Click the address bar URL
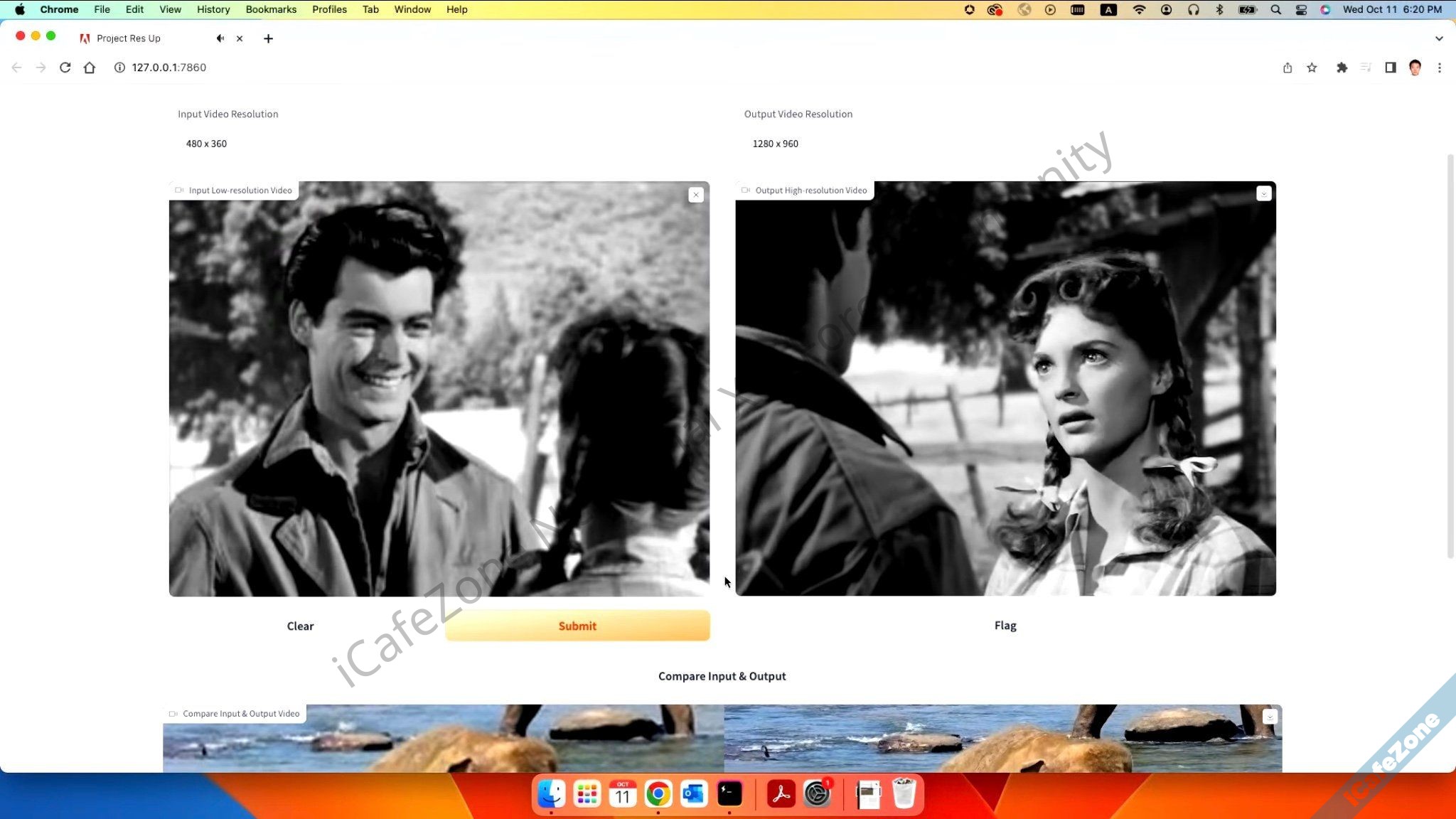The height and width of the screenshot is (819, 1456). 168,68
